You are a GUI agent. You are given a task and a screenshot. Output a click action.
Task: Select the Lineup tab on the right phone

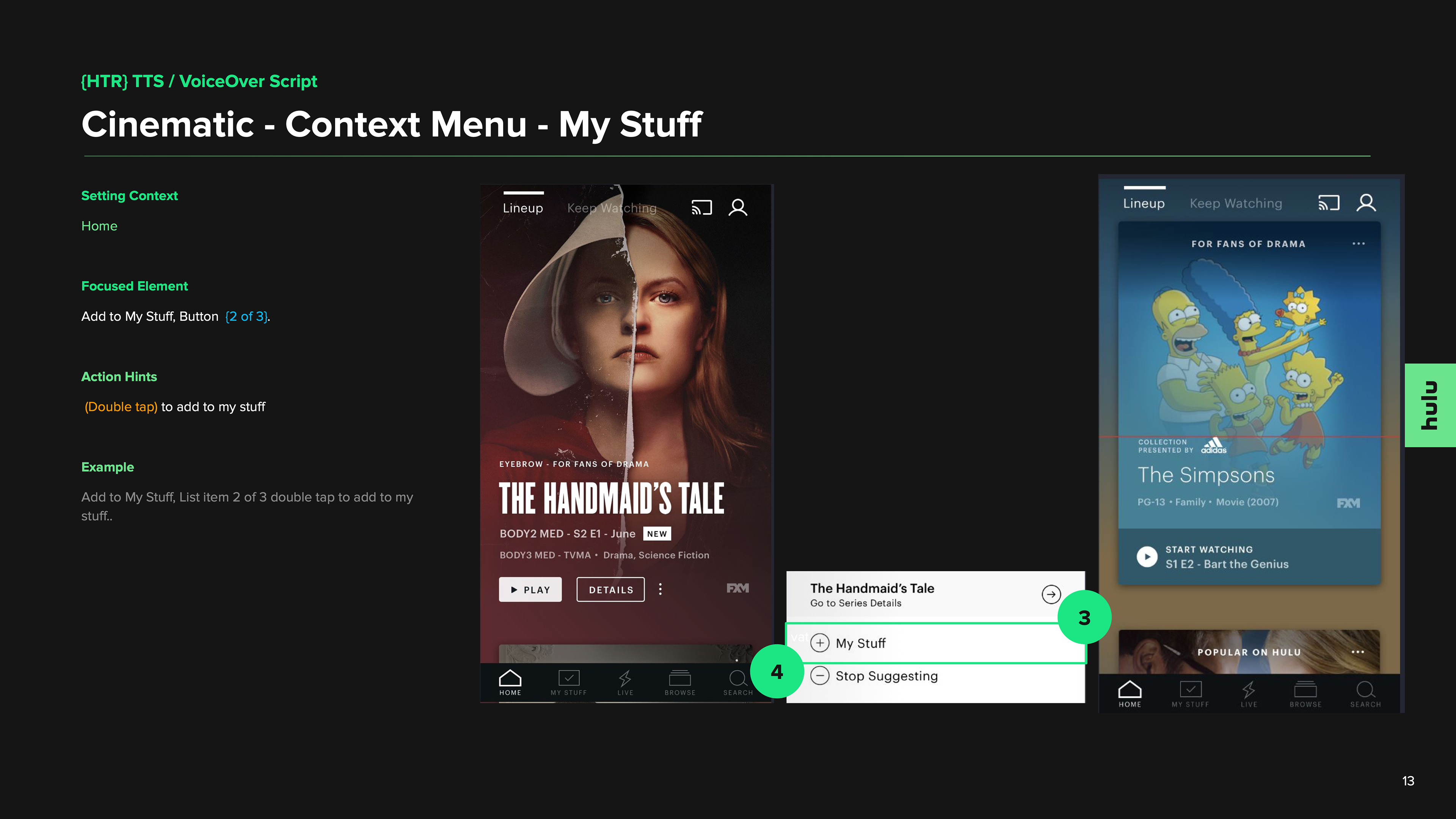coord(1144,204)
